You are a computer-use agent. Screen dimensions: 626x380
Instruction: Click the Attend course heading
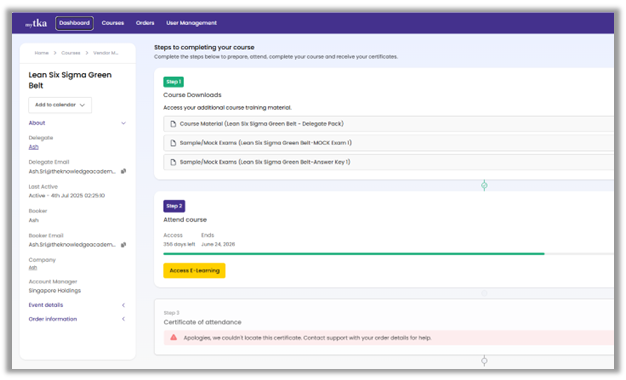[185, 220]
